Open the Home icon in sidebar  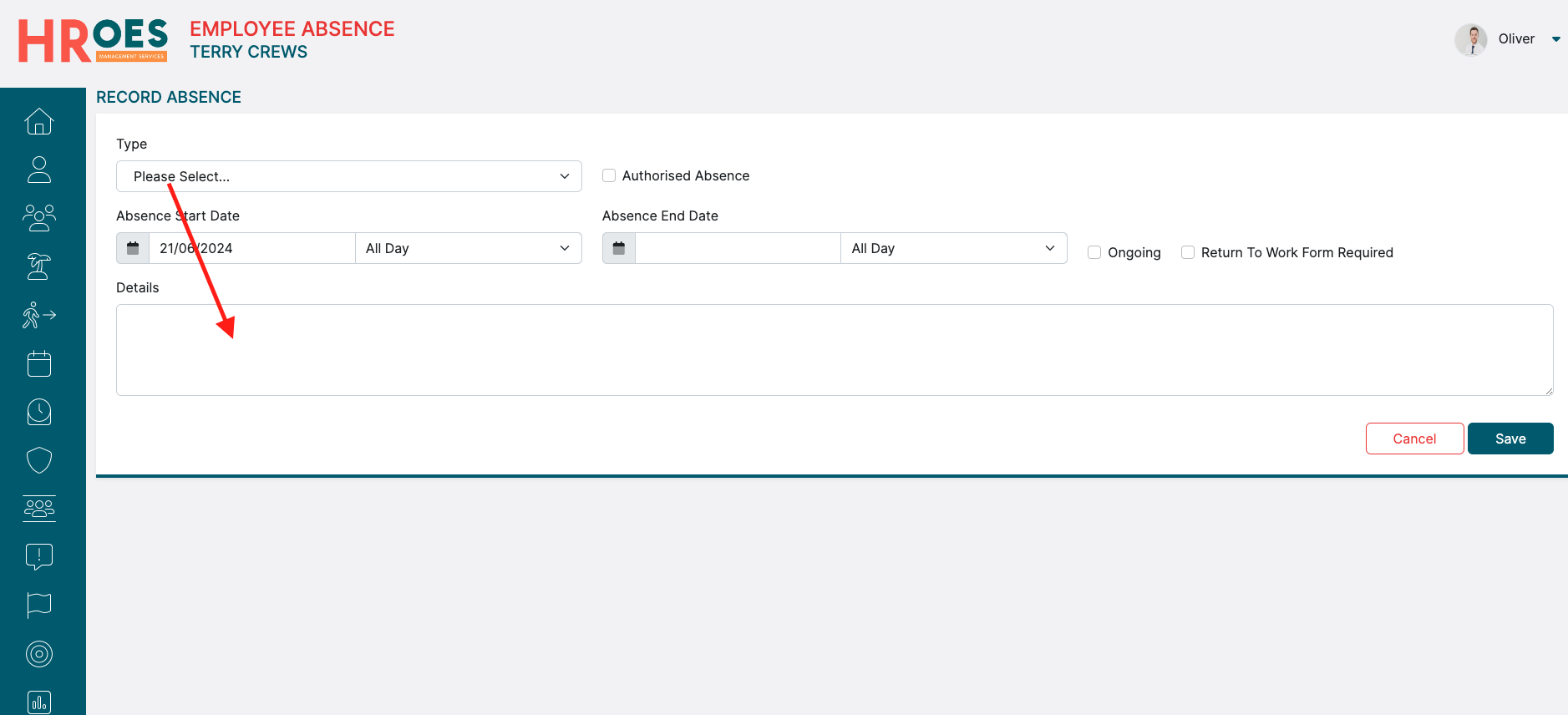pos(39,122)
